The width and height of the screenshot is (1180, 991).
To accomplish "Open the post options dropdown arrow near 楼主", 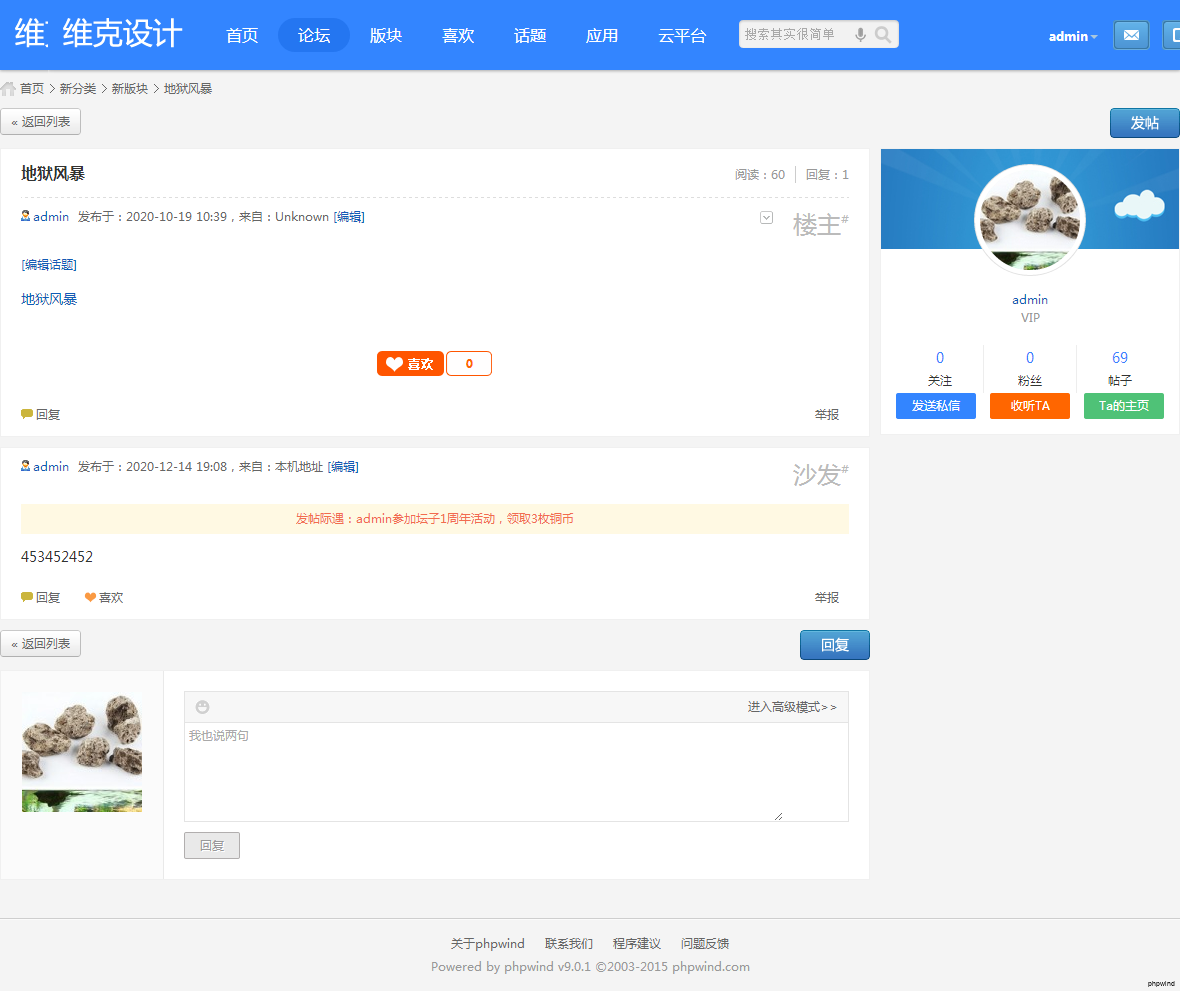I will click(x=767, y=217).
